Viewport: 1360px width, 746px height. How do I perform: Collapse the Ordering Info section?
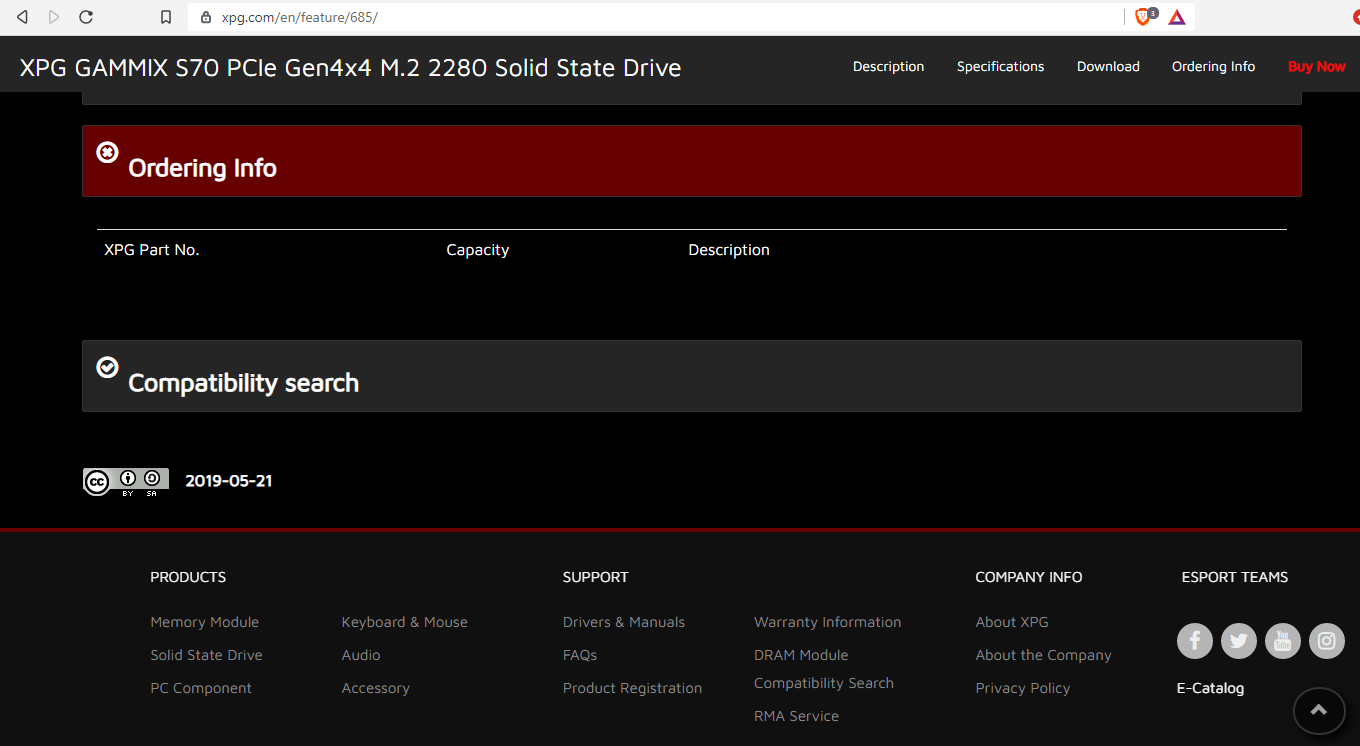pos(692,161)
